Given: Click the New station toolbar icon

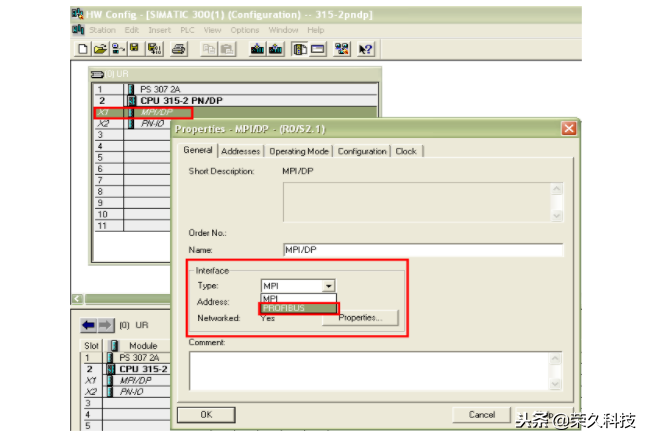Looking at the screenshot, I should (x=83, y=48).
